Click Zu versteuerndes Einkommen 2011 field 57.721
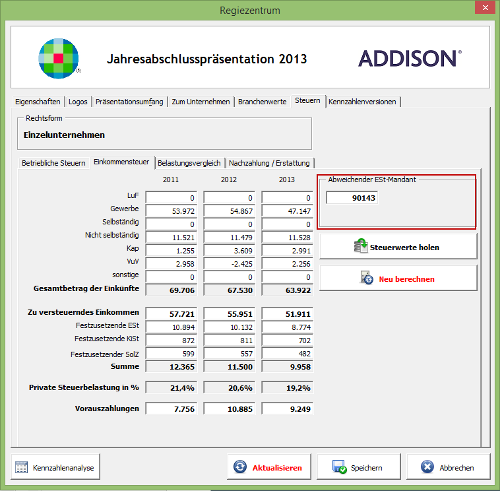The image size is (500, 491). [x=171, y=314]
